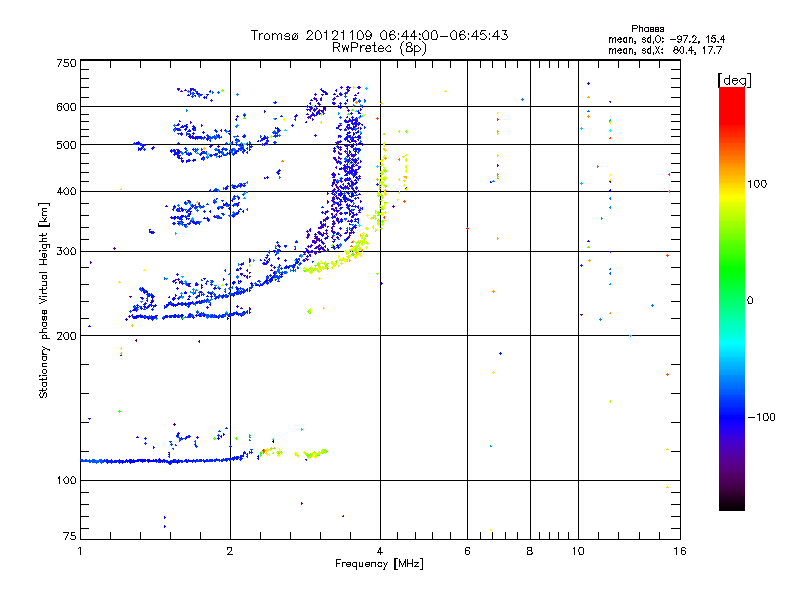Screen dimensions: 800x600
Task: Click the x-axis label '1'
Action: click(80, 551)
